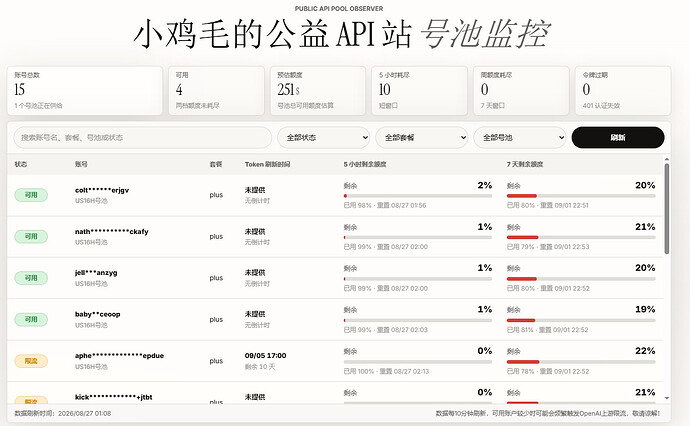The height and width of the screenshot is (426, 690).
Task: Click the 状态 column header
Action: pyautogui.click(x=21, y=164)
